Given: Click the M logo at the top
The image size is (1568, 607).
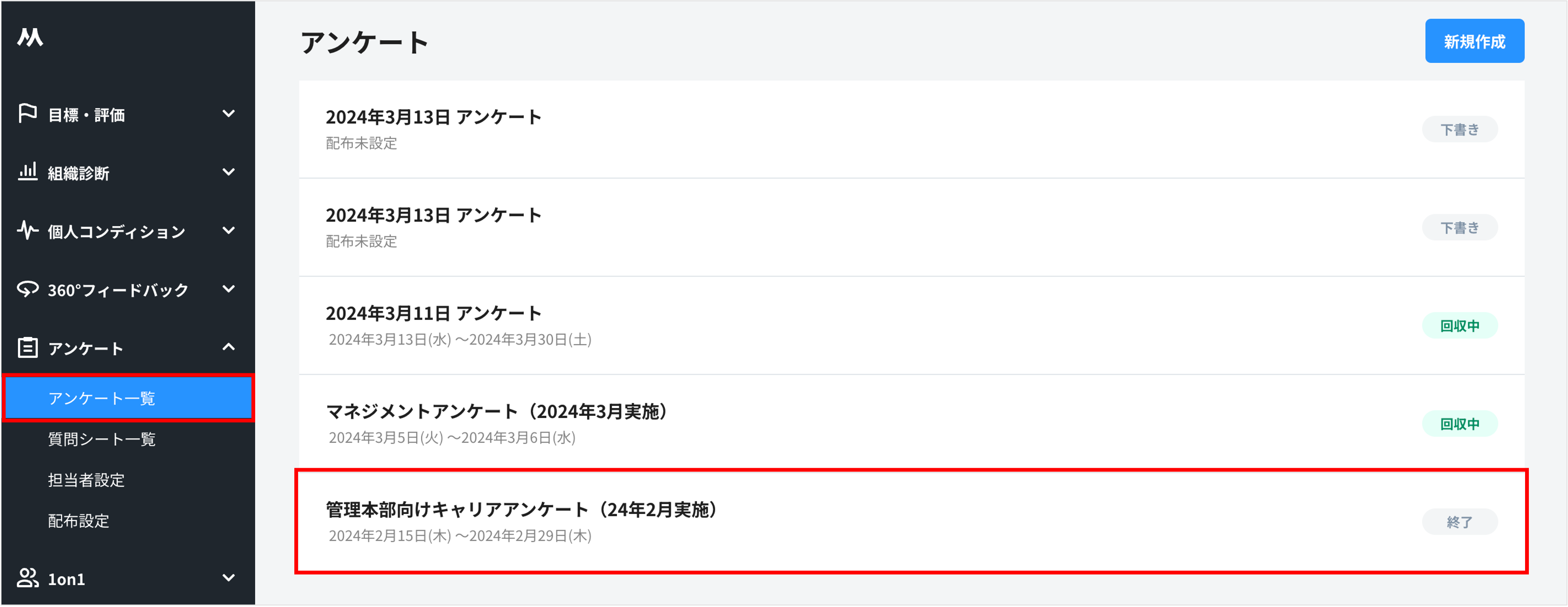Looking at the screenshot, I should [30, 38].
